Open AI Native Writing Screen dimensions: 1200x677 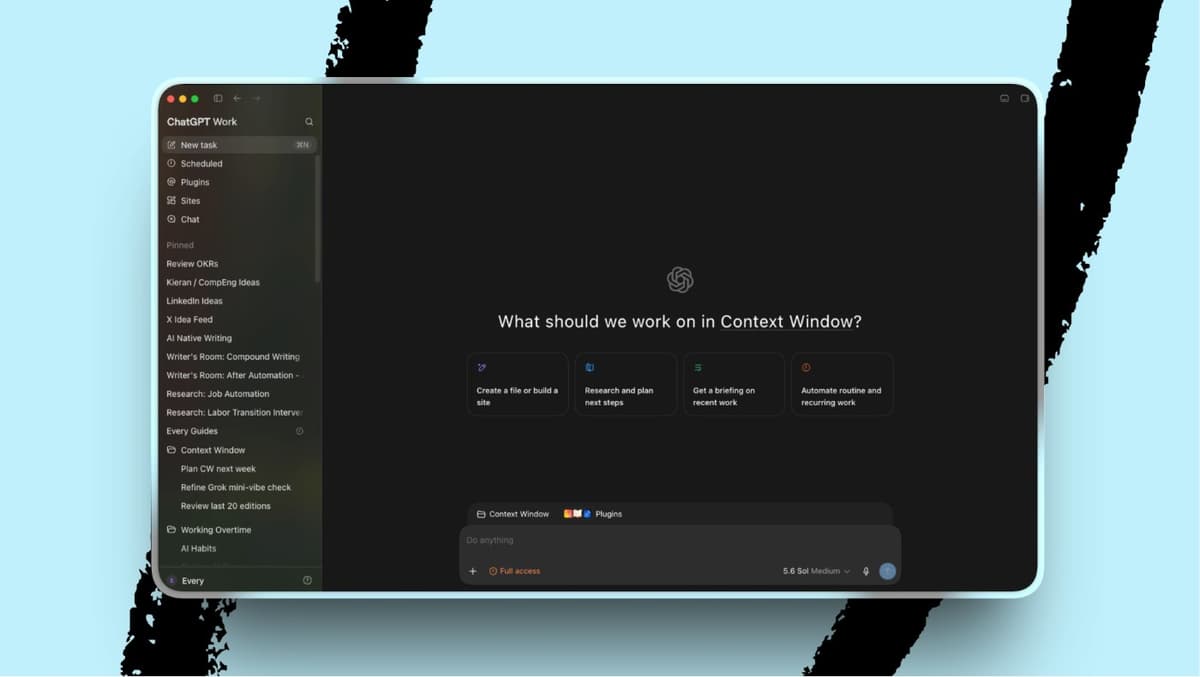199,338
